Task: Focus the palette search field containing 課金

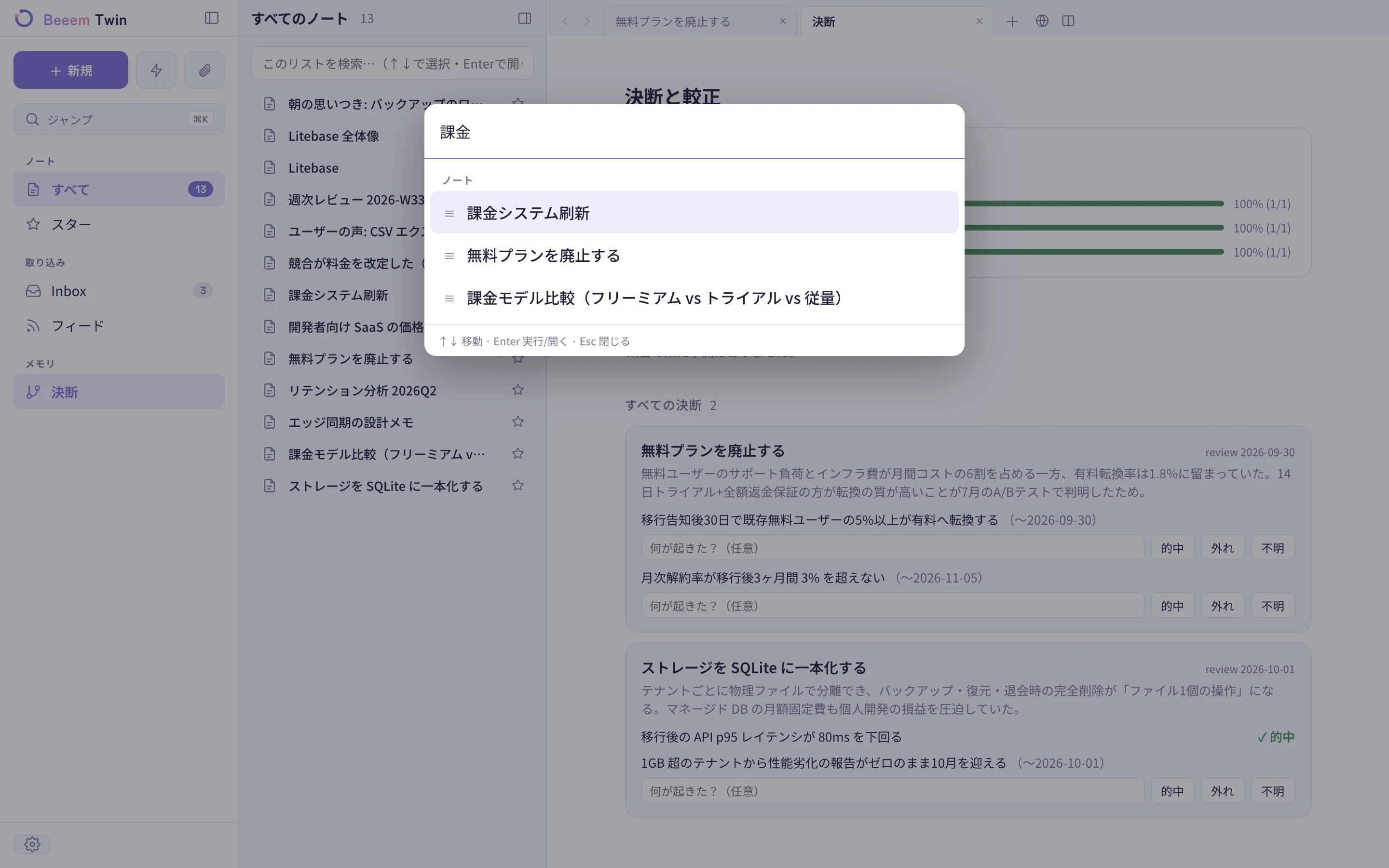Action: (x=694, y=132)
